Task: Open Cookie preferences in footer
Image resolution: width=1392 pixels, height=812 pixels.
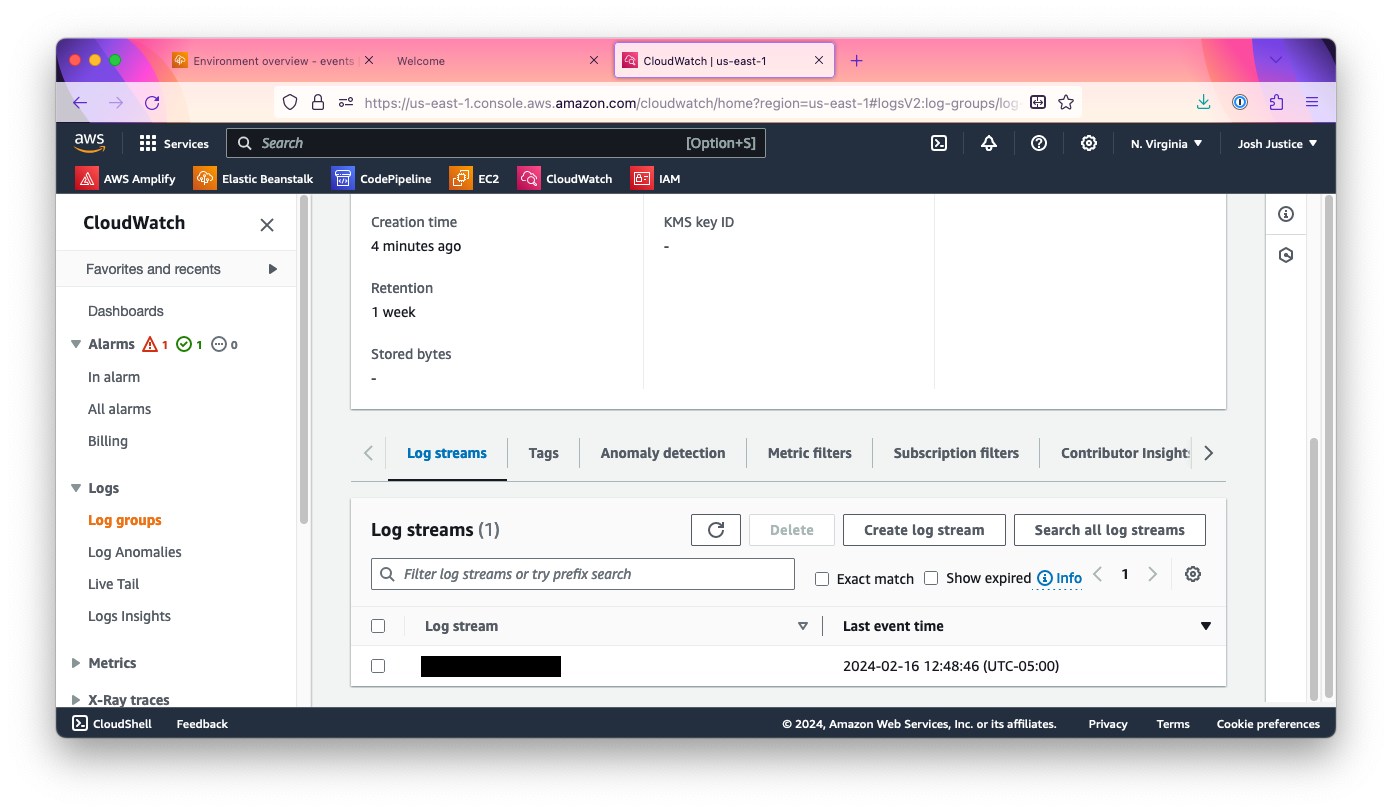Action: point(1268,724)
